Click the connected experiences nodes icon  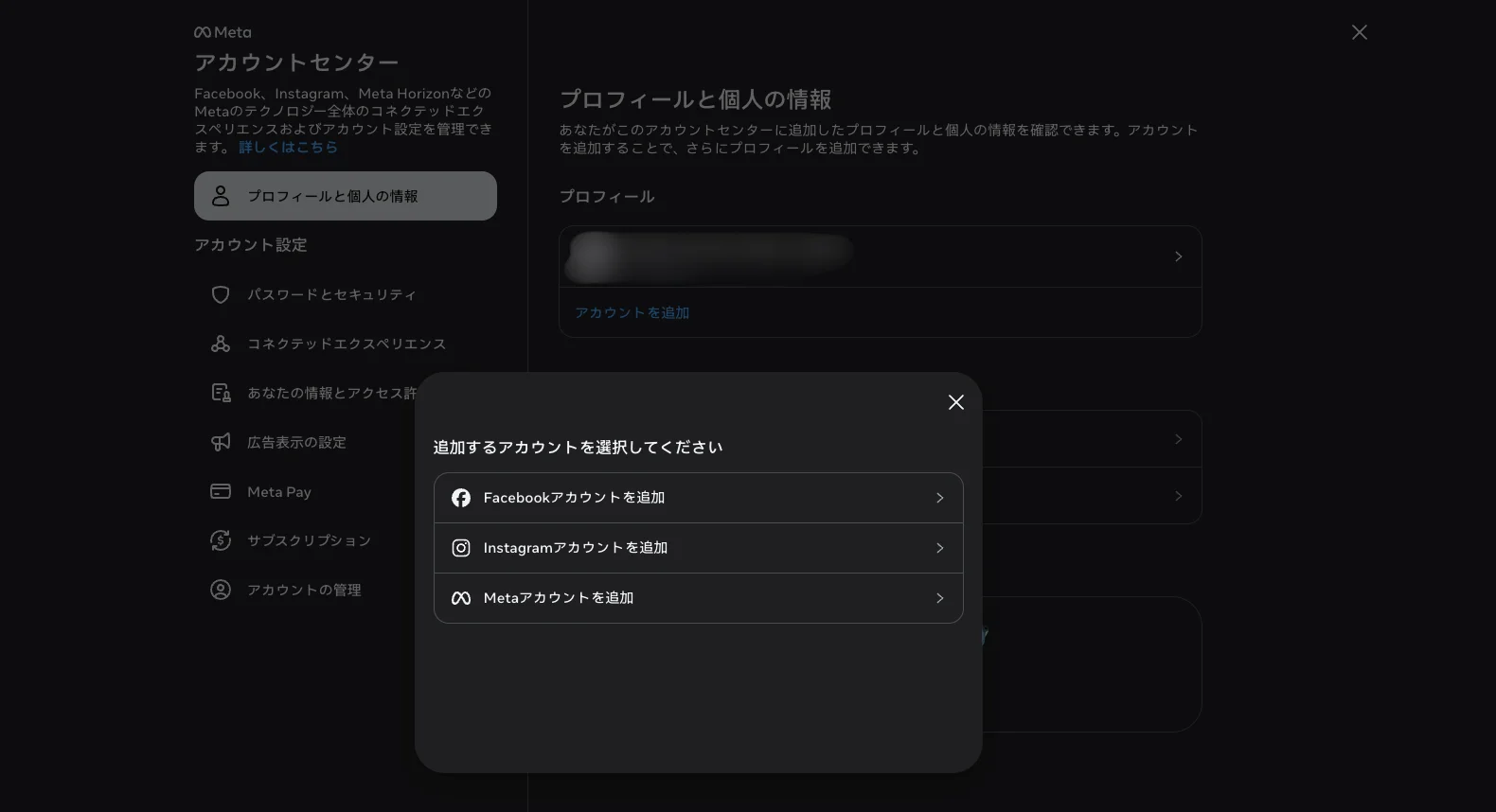[x=221, y=344]
